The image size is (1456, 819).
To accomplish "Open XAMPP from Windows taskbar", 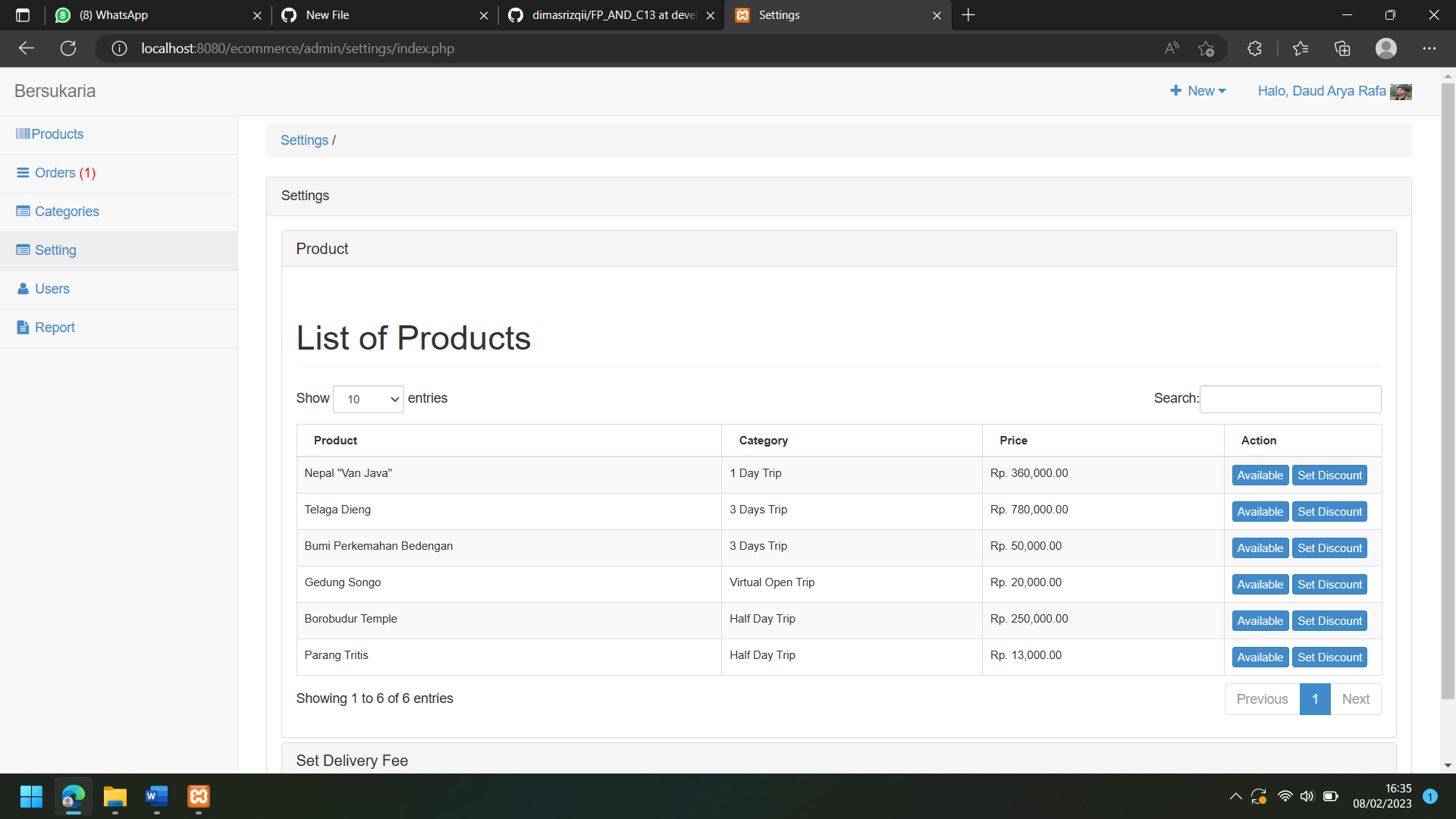I will pos(199,796).
